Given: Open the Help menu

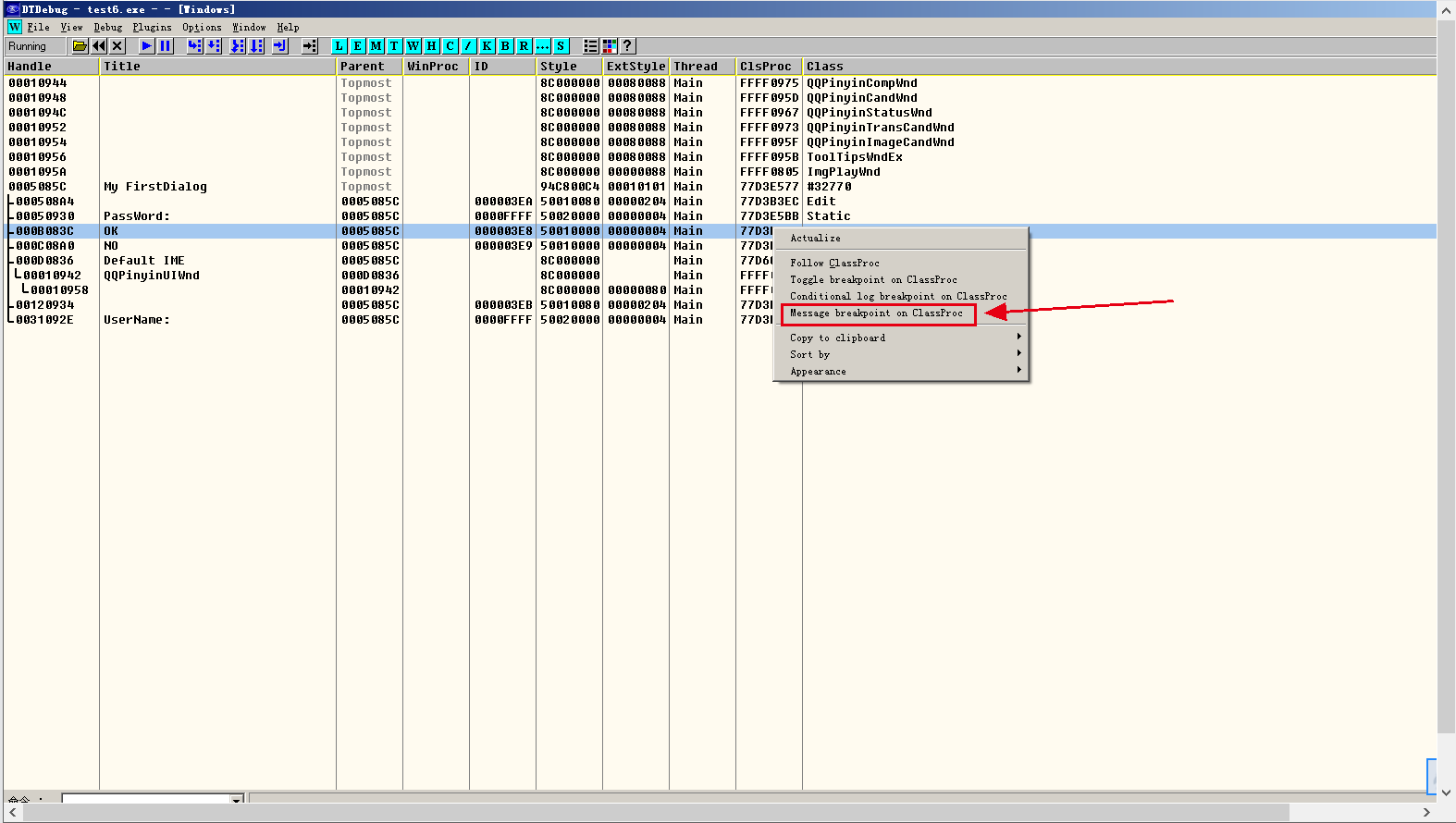Looking at the screenshot, I should 289,28.
